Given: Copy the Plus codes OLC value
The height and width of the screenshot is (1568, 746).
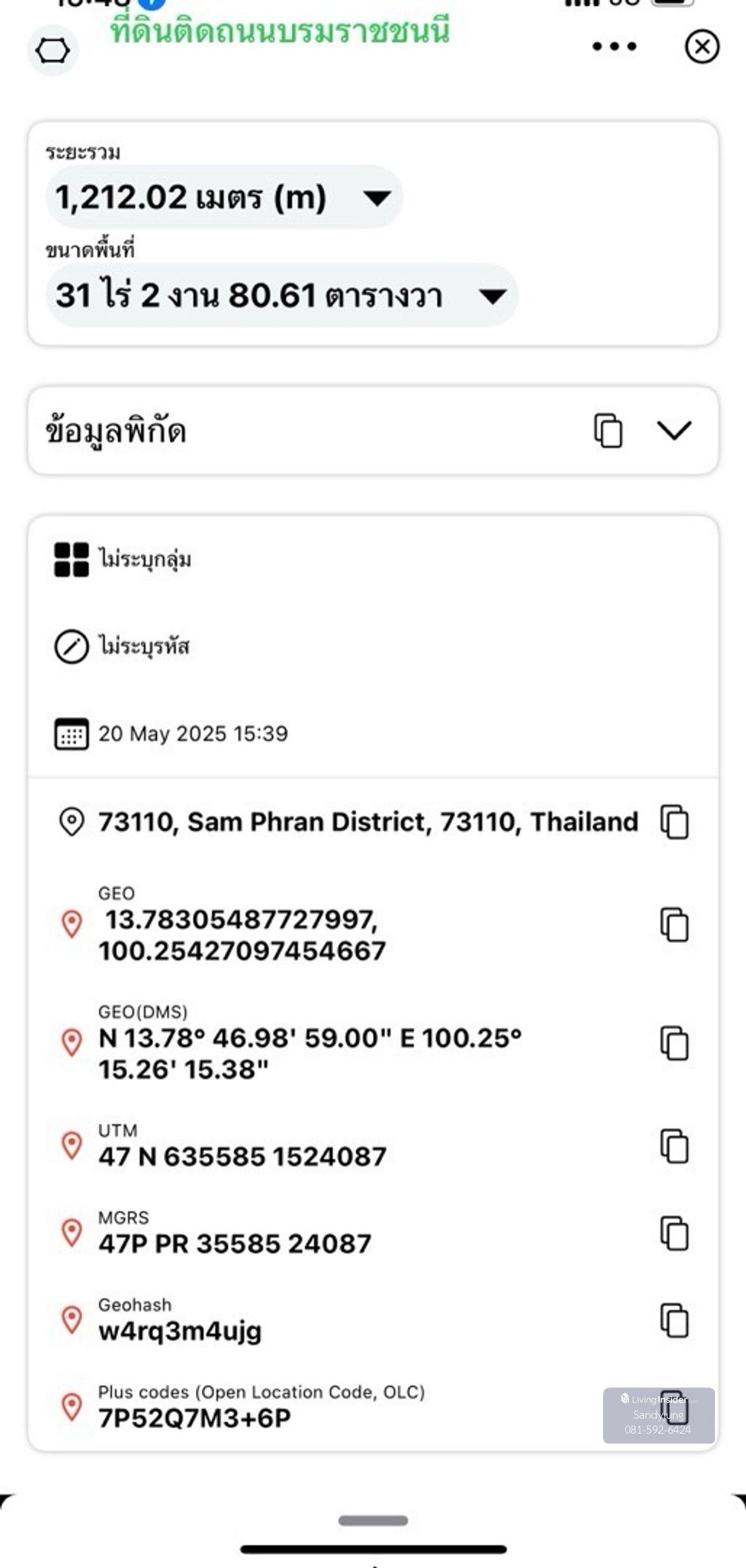Looking at the screenshot, I should click(x=675, y=1408).
